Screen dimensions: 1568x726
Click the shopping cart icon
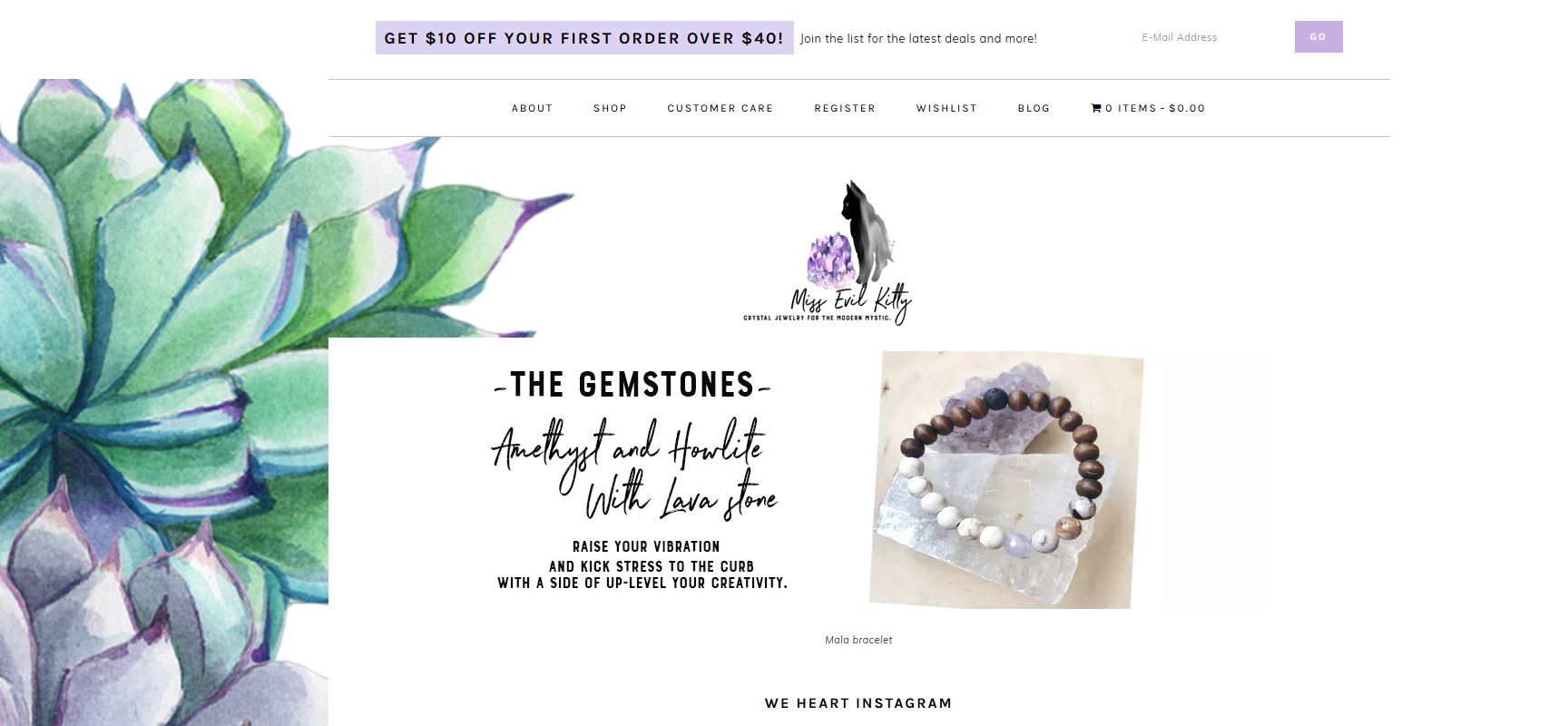(1096, 108)
